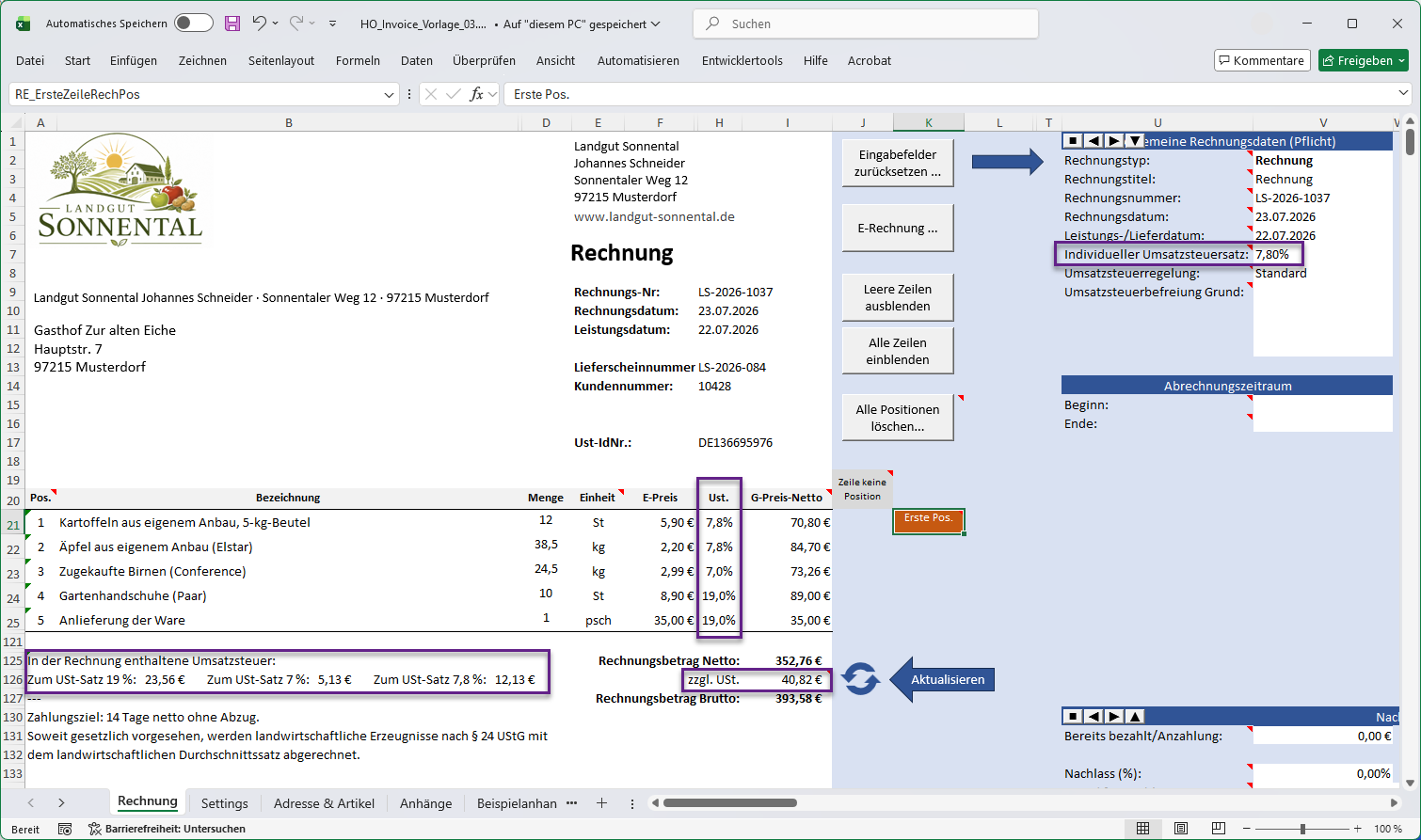Open the Redo history dropdown arrow
The height and width of the screenshot is (840, 1421).
click(312, 24)
